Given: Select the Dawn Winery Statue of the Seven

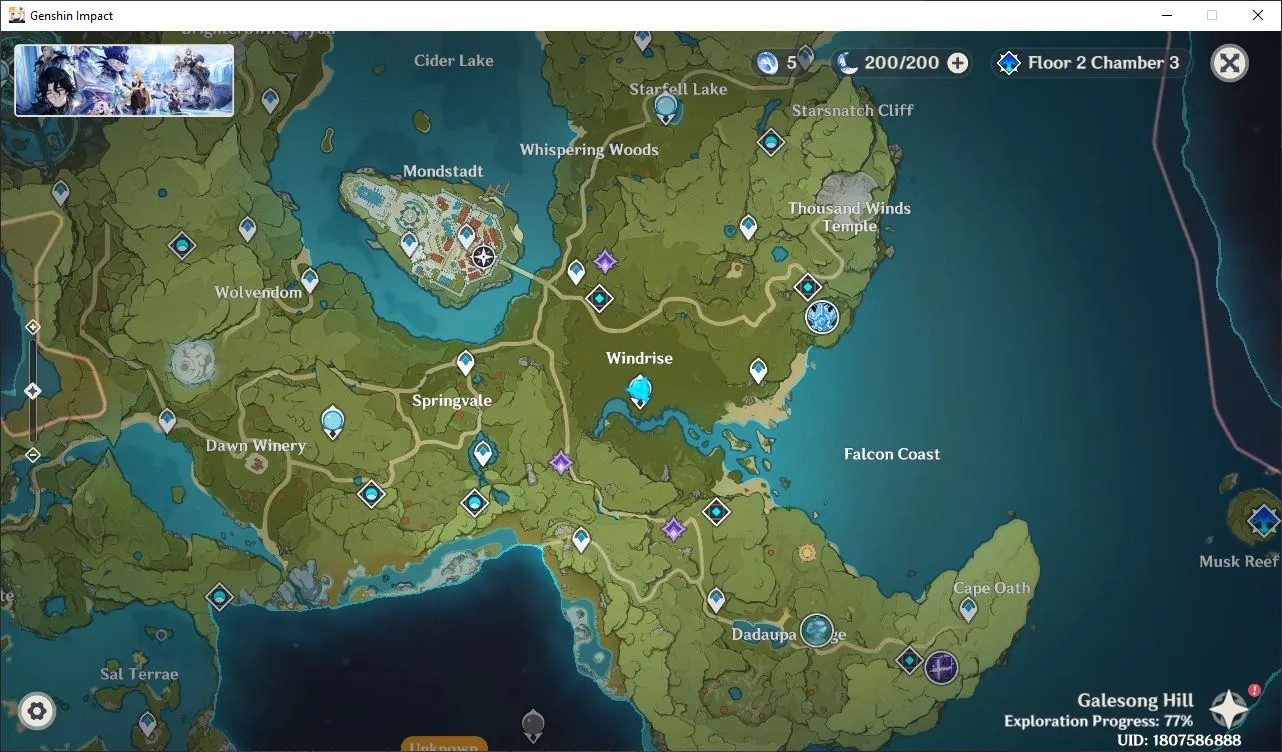Looking at the screenshot, I should [x=333, y=422].
